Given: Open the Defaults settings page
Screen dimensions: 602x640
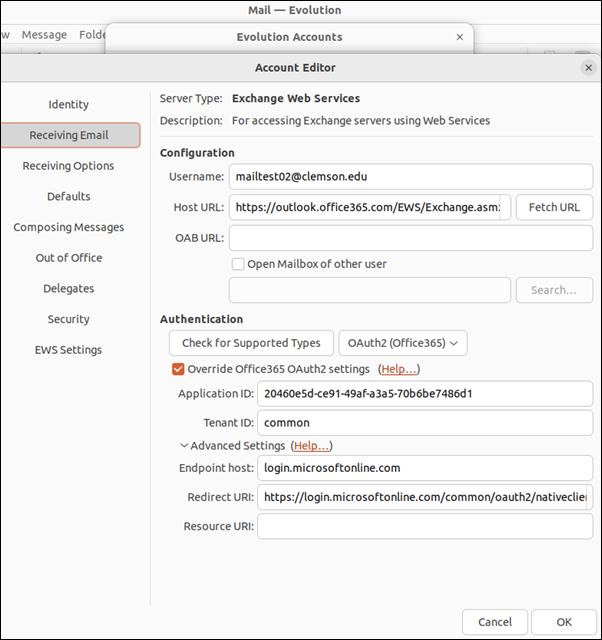Looking at the screenshot, I should pyautogui.click(x=69, y=197).
